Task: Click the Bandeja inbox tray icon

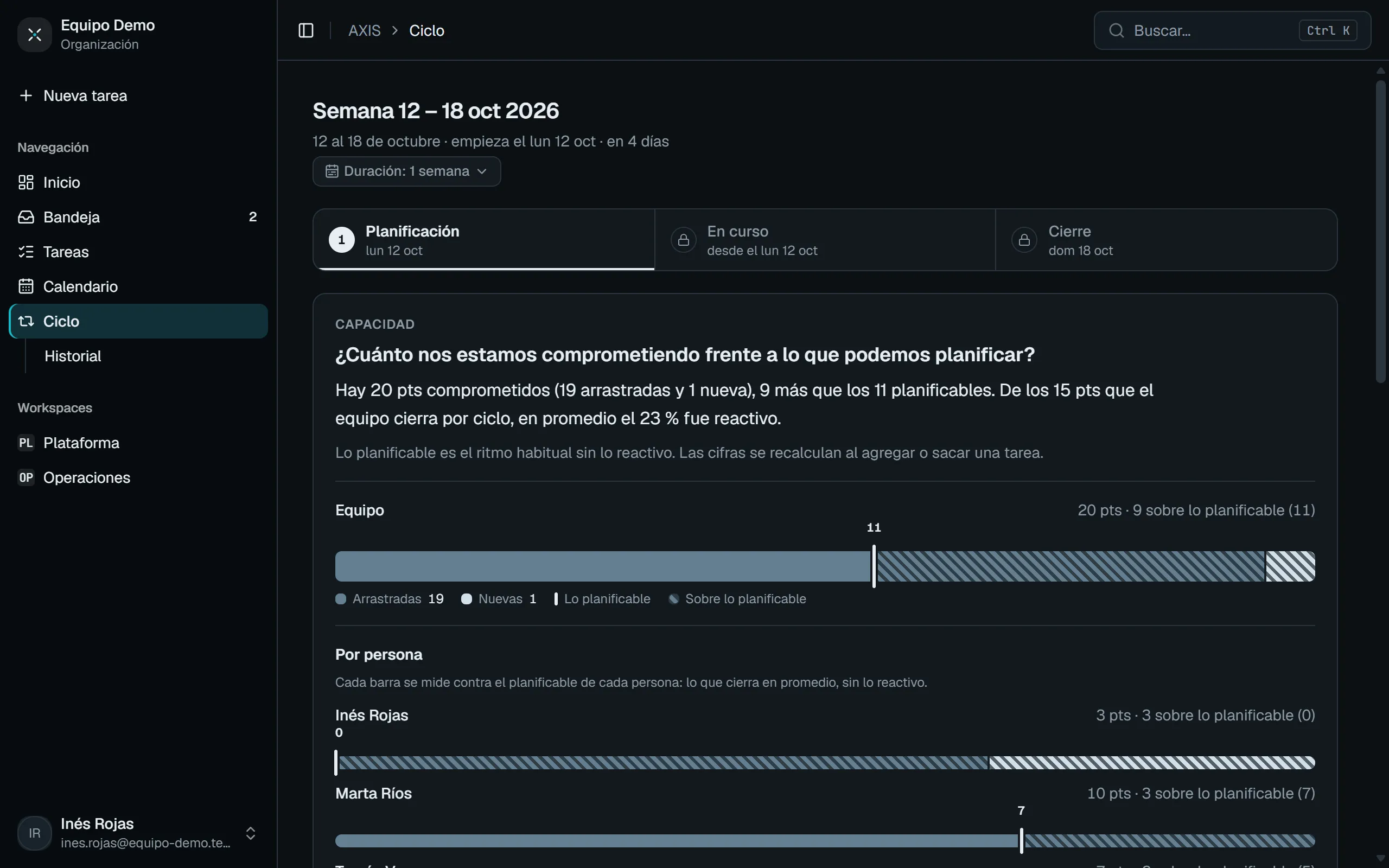Action: [x=26, y=217]
